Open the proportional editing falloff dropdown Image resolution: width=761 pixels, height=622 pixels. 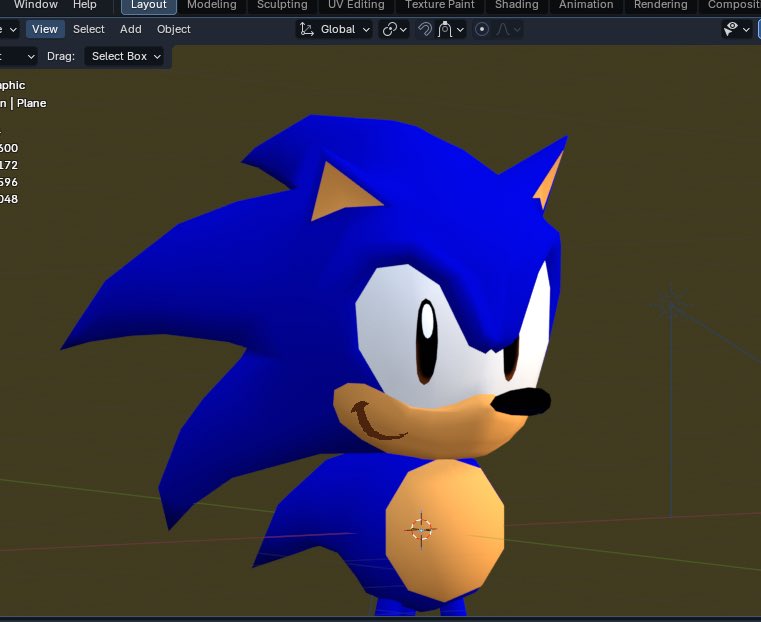pyautogui.click(x=508, y=30)
